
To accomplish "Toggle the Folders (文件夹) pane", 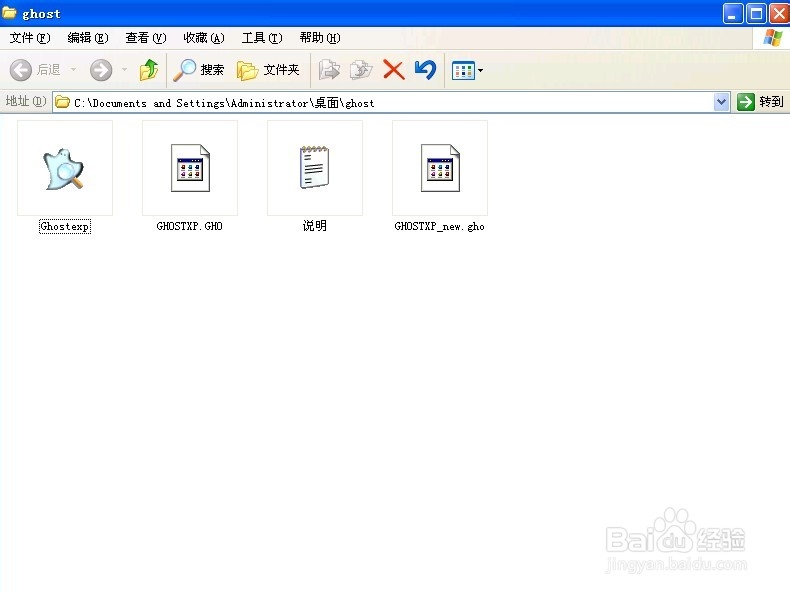I will click(268, 70).
